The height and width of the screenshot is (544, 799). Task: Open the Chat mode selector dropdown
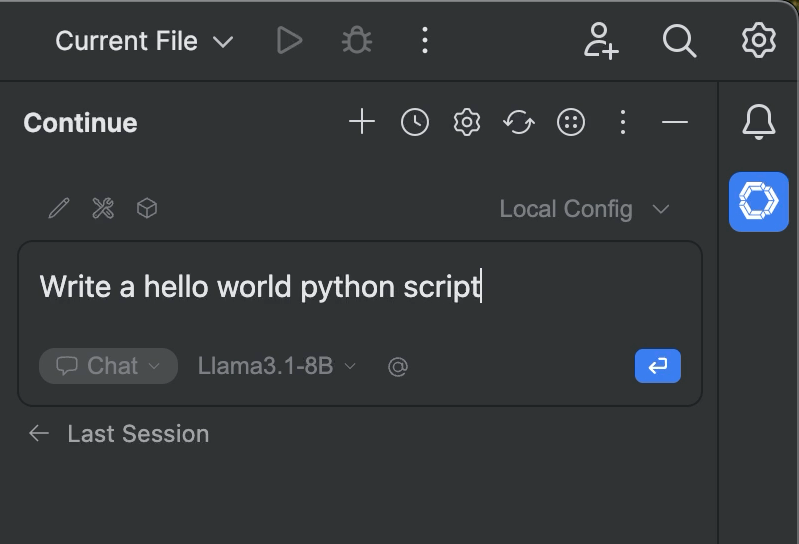point(108,366)
